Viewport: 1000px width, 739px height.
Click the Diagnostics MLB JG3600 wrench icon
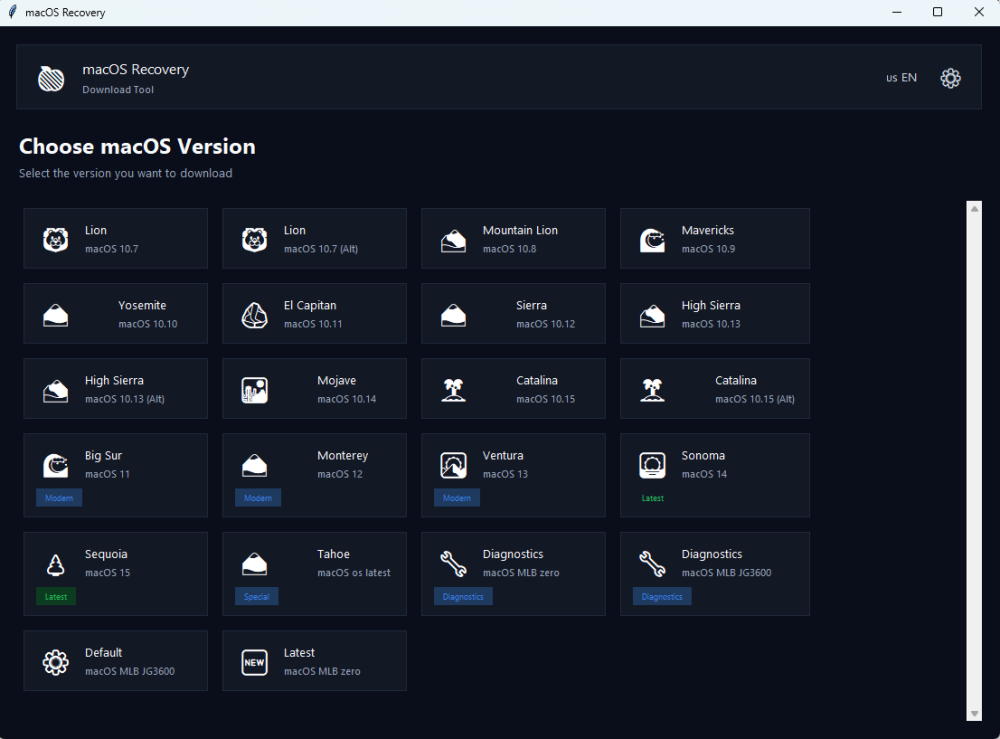coord(652,564)
